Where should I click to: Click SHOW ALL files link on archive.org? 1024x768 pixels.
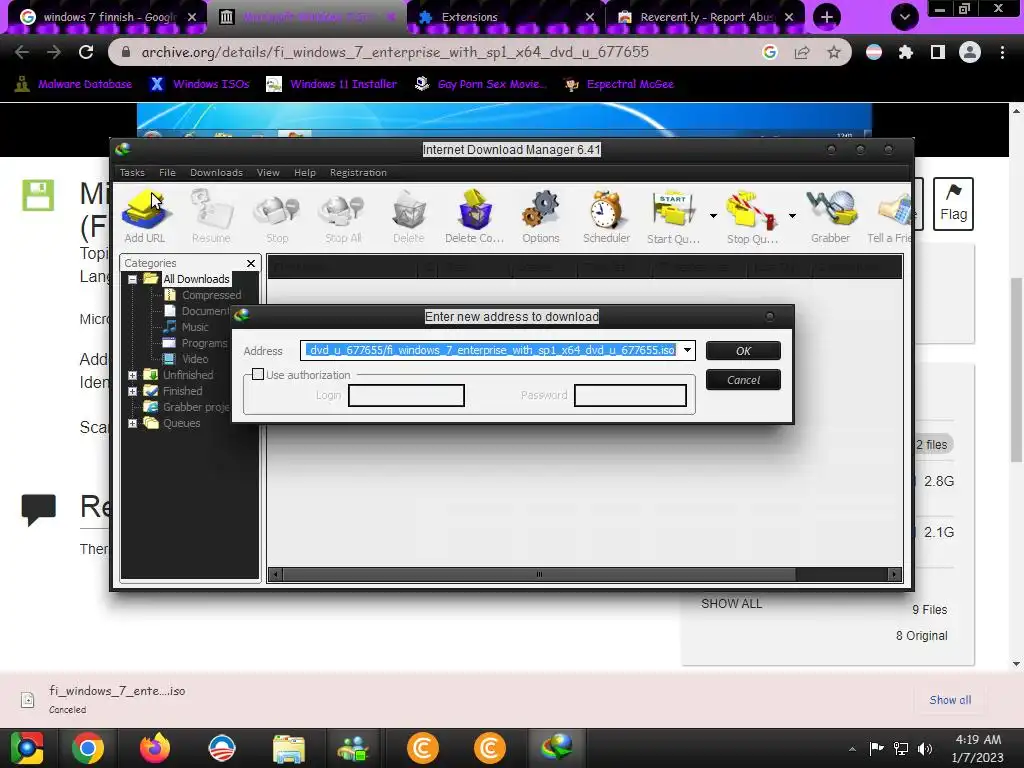(731, 603)
